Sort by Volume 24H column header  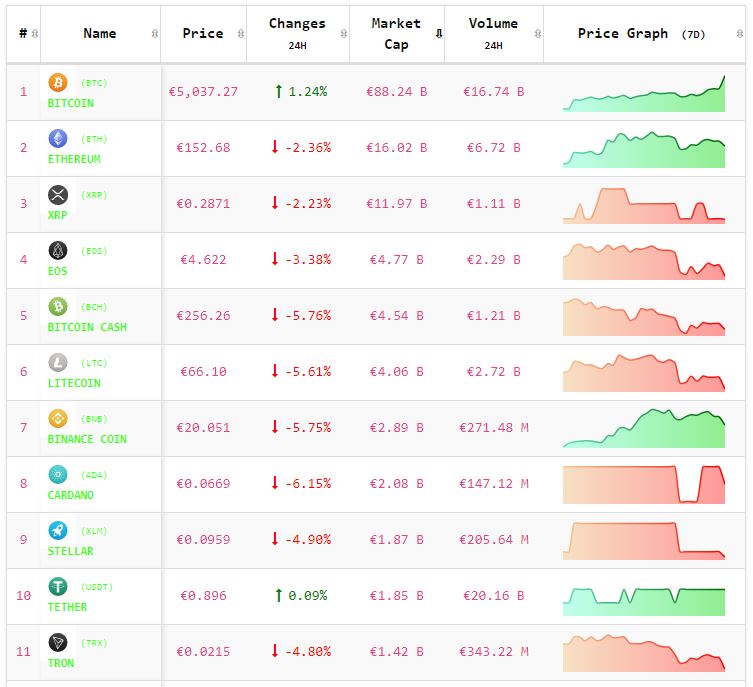click(x=493, y=34)
